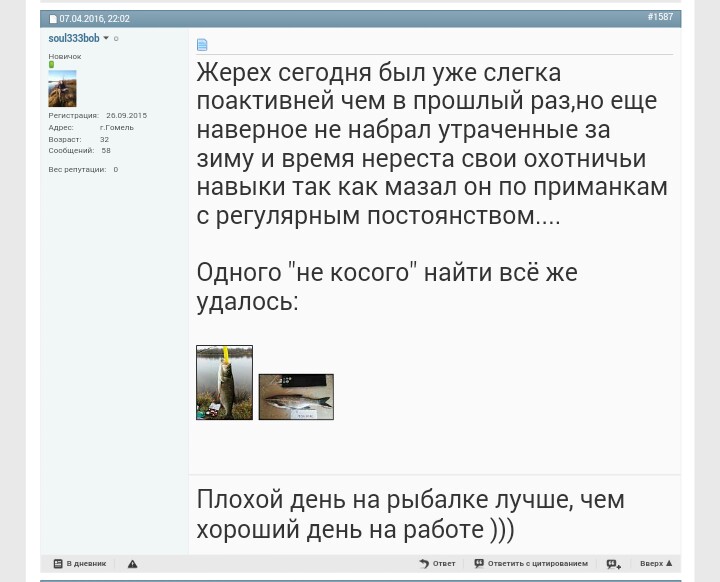Click the reply arrow icon

tap(424, 564)
